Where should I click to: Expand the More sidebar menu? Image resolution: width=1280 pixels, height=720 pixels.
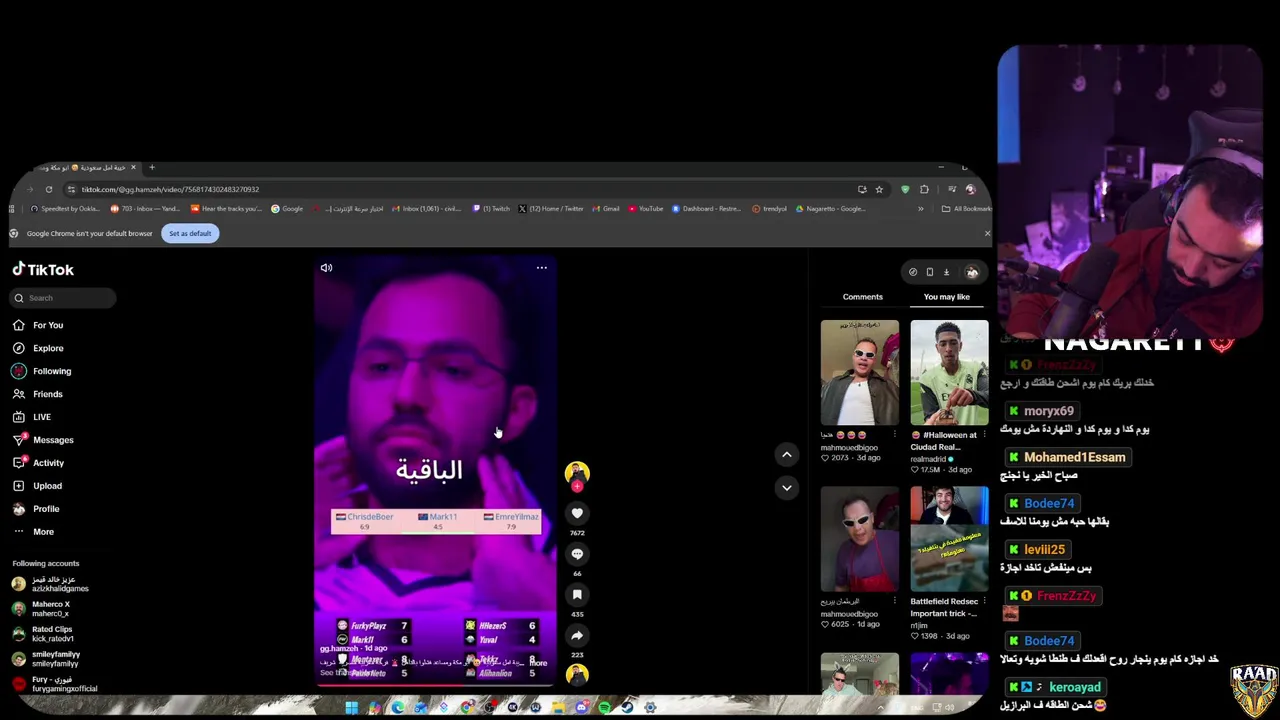click(x=34, y=532)
